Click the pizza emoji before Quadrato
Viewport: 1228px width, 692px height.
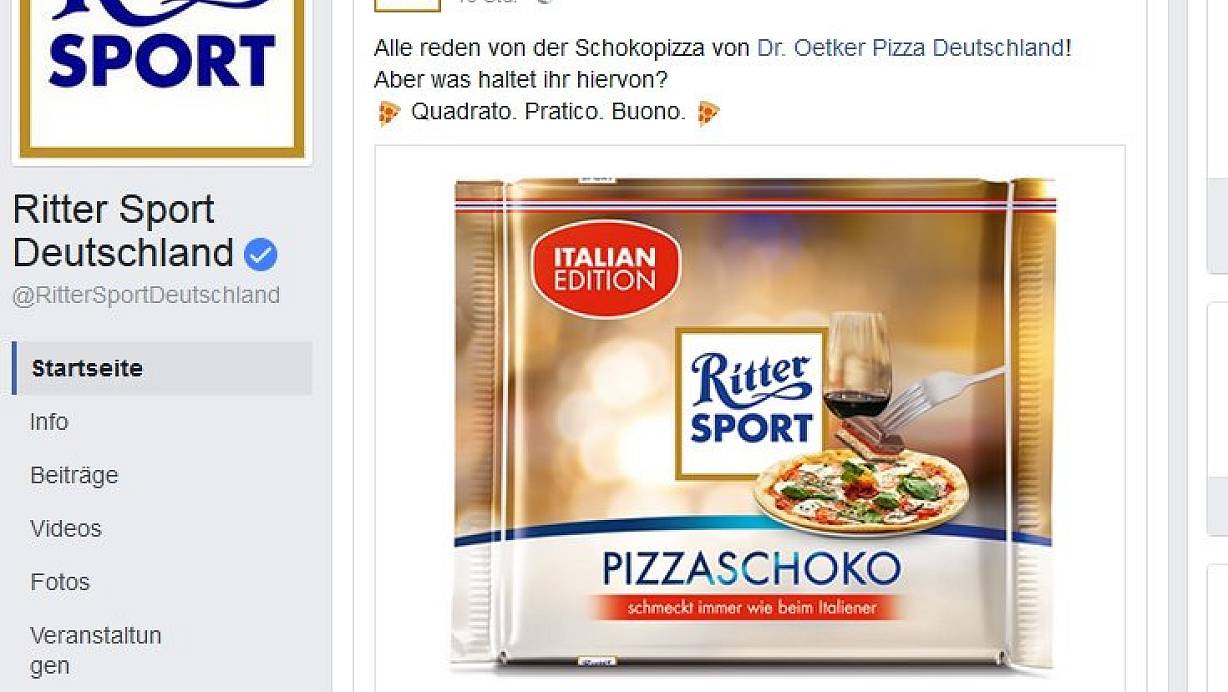pyautogui.click(x=389, y=112)
